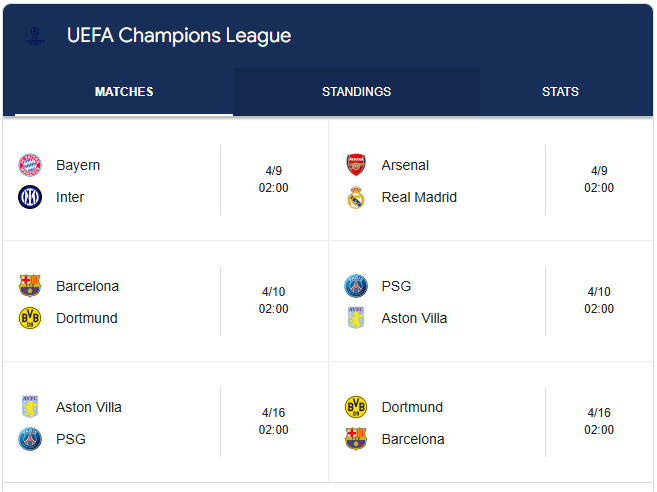Click Aston Villa crest in 4/10 match
The width and height of the screenshot is (657, 492).
click(x=356, y=318)
